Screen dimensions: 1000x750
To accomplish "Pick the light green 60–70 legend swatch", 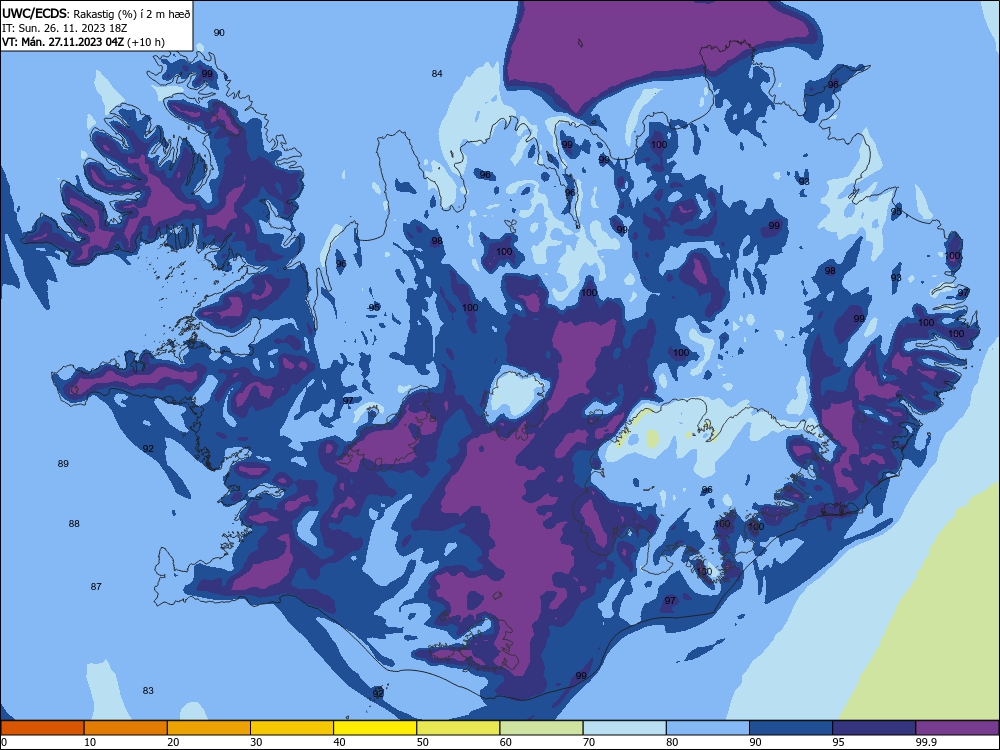I will point(541,728).
